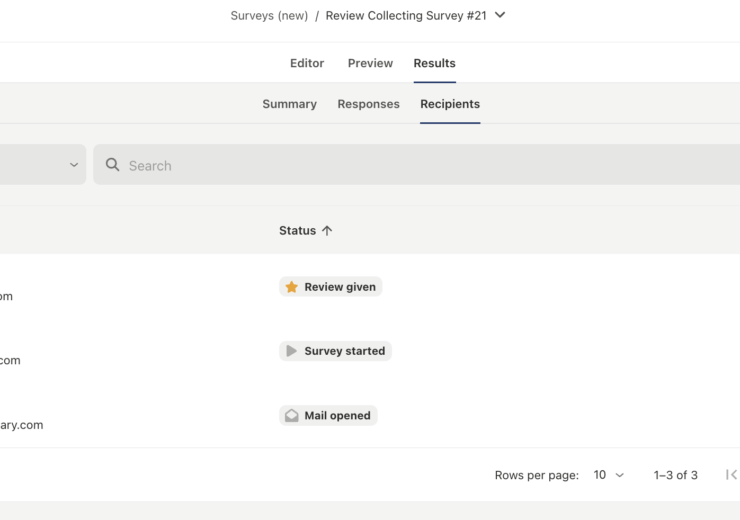This screenshot has width=740, height=520.
Task: Select the Recipients sub-tab
Action: coord(450,104)
